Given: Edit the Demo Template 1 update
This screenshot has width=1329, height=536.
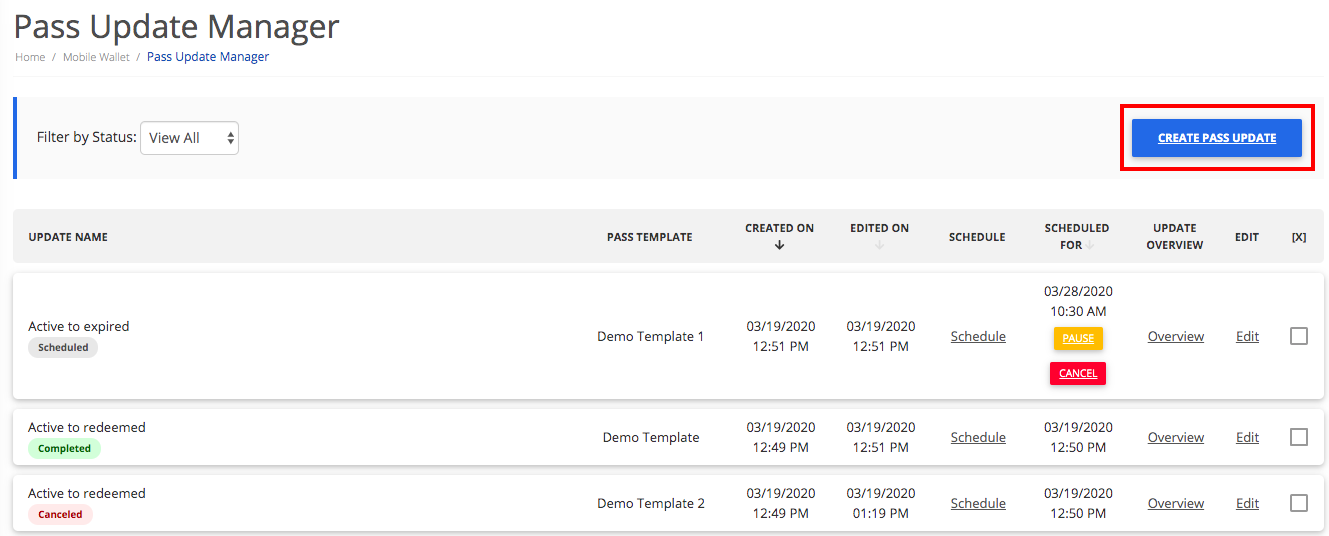Looking at the screenshot, I should click(1247, 336).
